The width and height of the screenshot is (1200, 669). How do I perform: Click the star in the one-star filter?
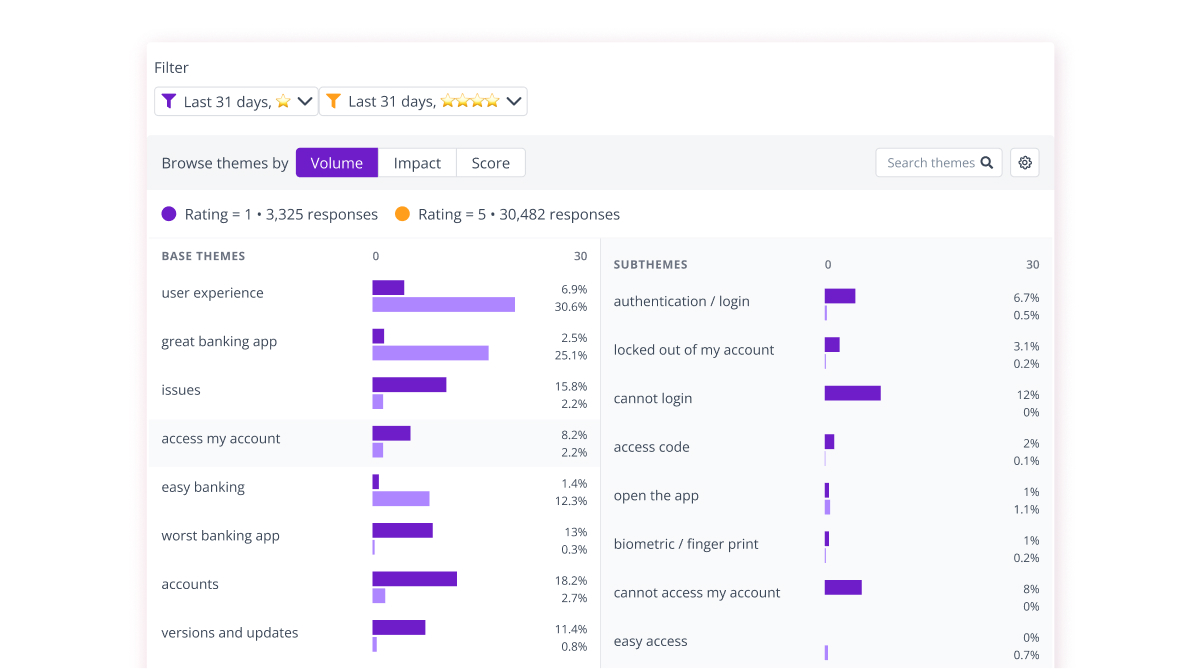click(281, 100)
